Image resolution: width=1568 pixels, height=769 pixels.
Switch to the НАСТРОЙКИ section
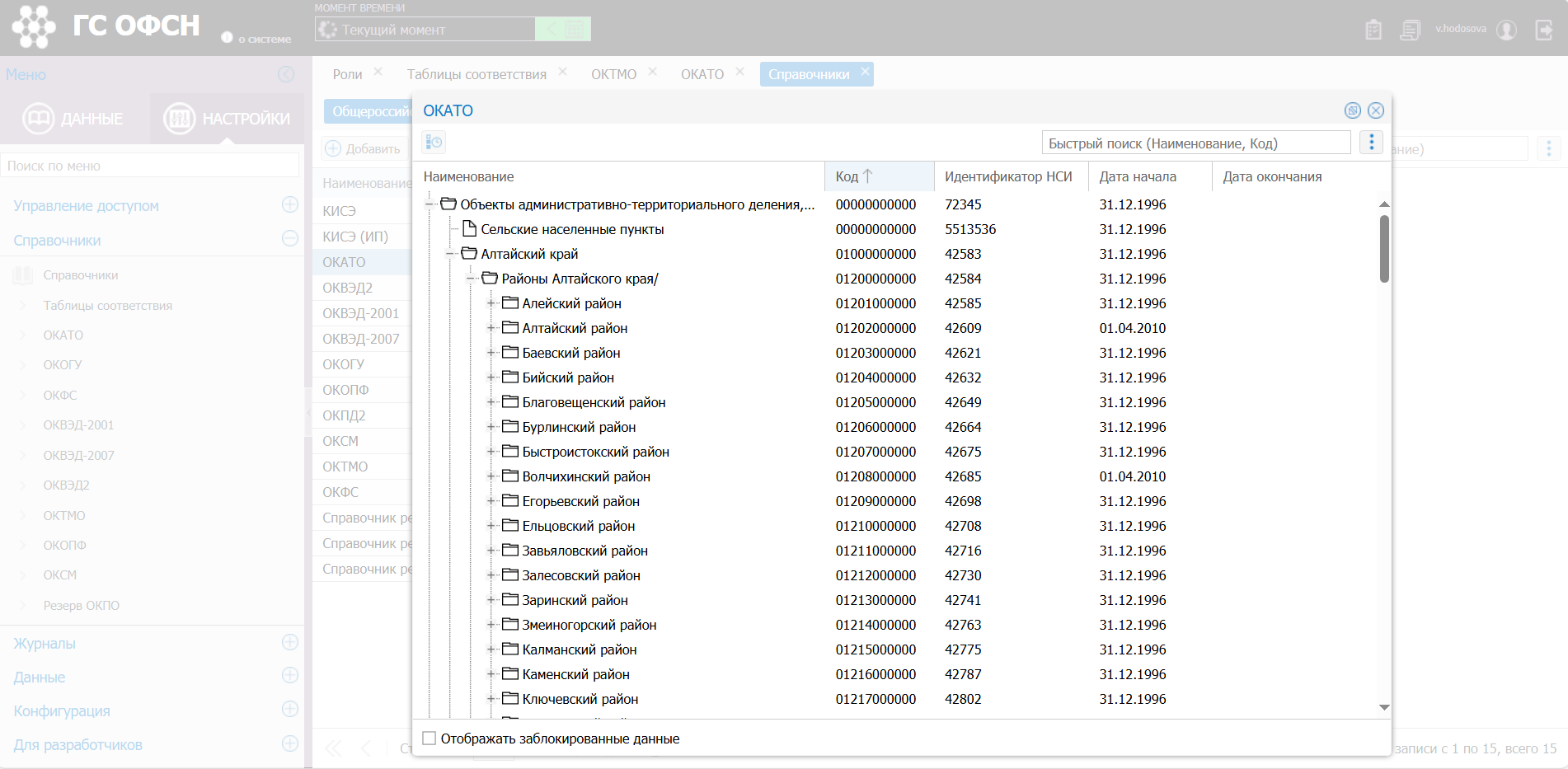[227, 119]
